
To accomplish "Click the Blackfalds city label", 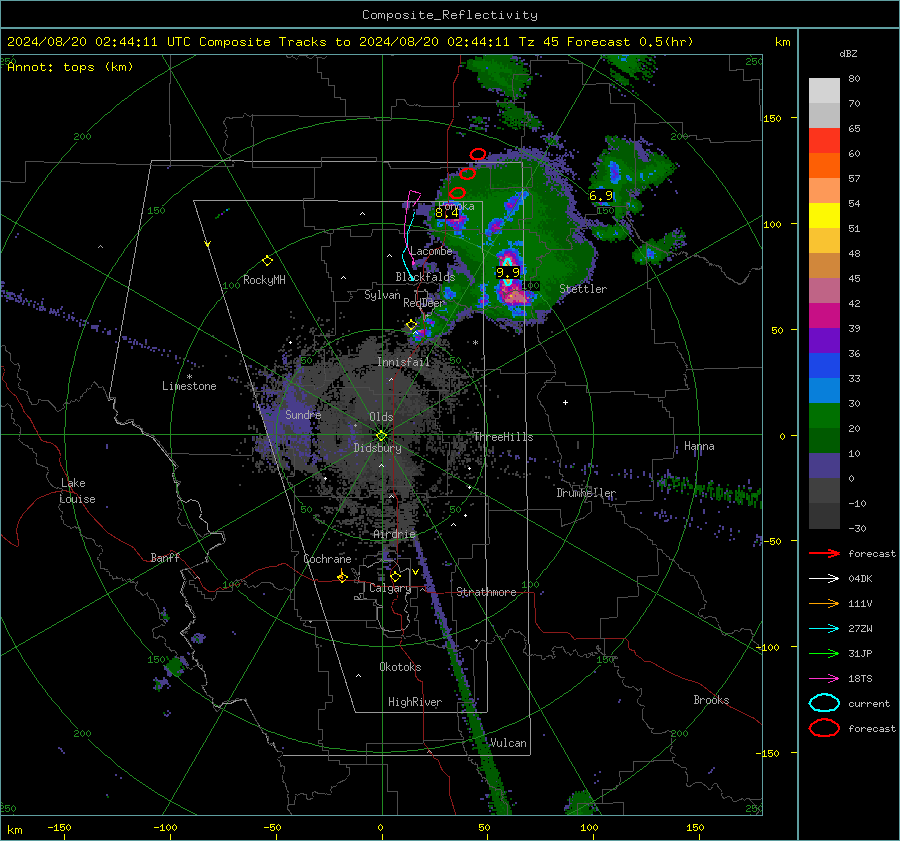I will [425, 277].
